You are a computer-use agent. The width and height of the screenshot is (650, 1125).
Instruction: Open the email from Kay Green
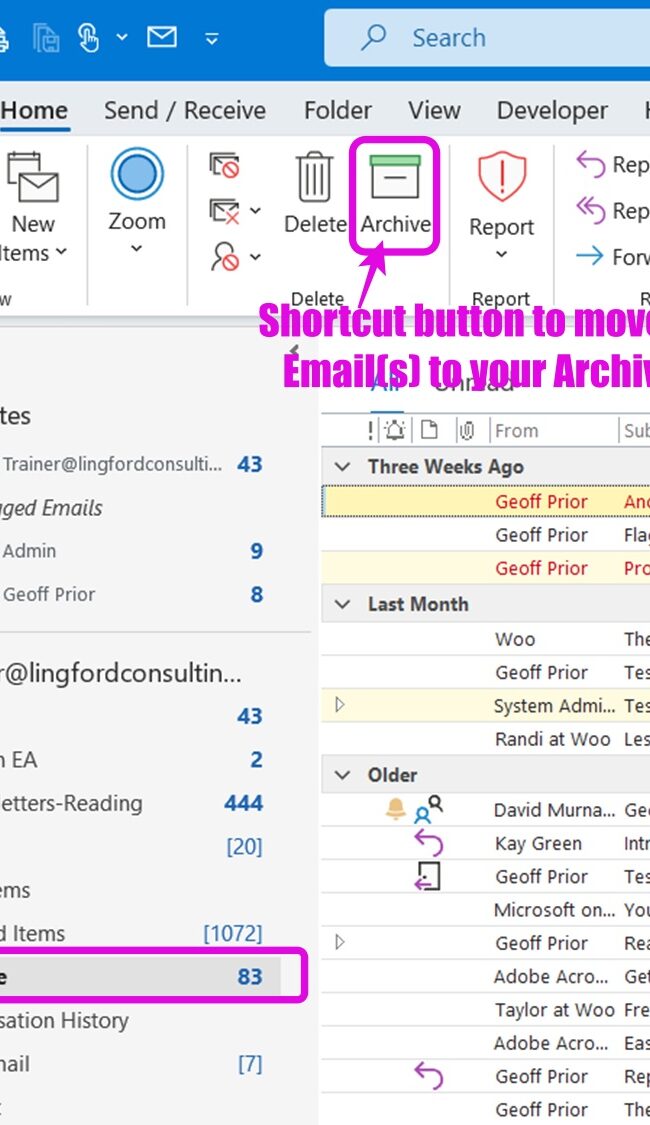538,843
